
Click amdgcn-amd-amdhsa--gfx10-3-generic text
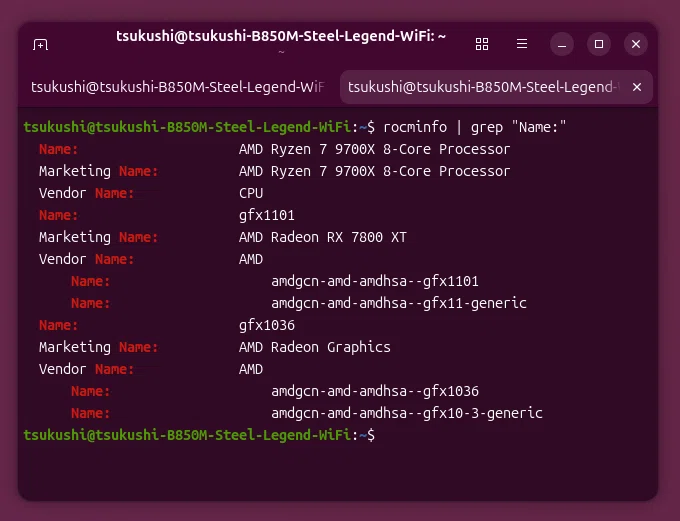[407, 413]
